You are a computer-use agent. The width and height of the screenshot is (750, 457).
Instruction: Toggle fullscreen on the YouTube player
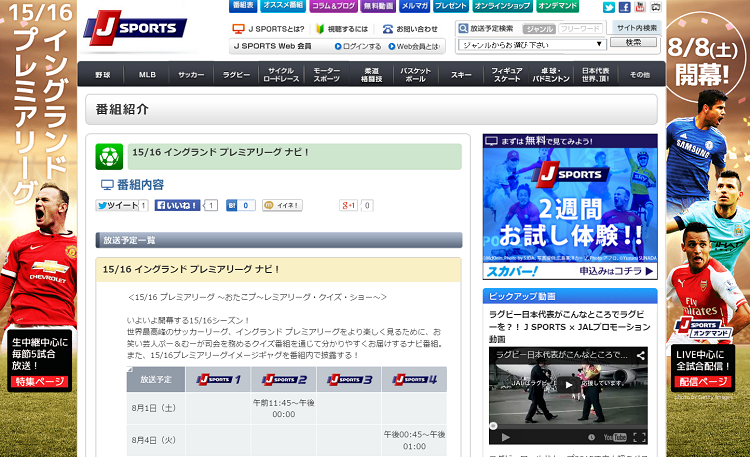[640, 437]
